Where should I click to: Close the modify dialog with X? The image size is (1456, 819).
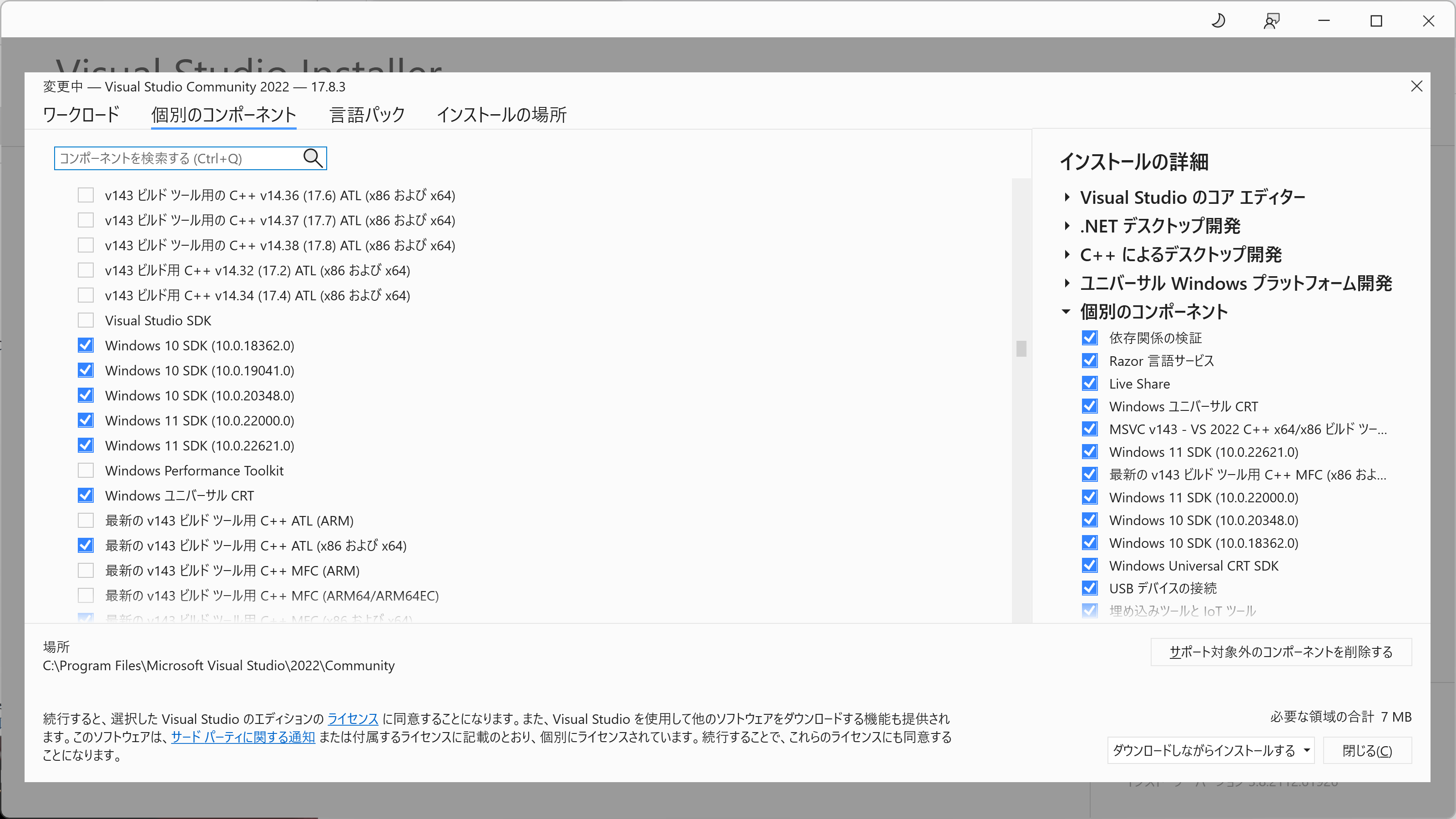coord(1416,86)
